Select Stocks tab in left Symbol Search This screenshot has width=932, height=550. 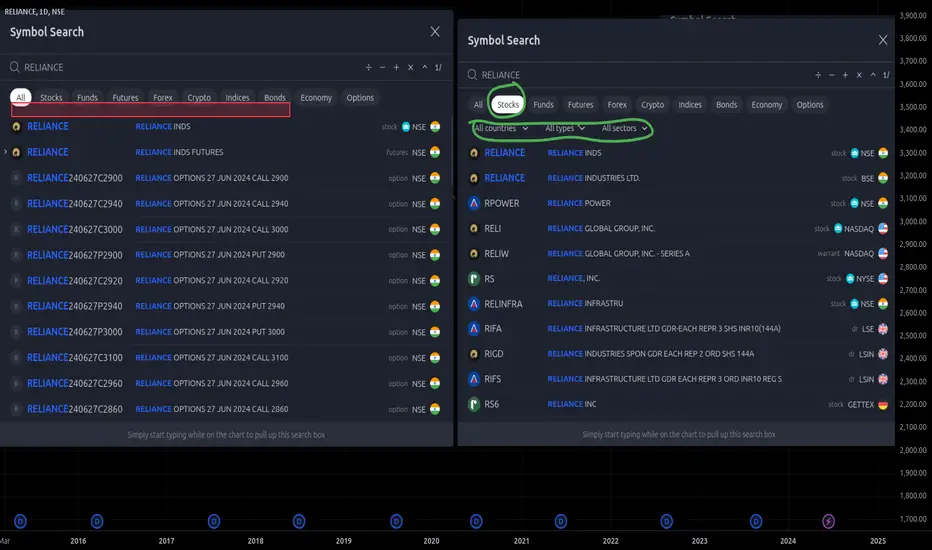click(x=51, y=98)
